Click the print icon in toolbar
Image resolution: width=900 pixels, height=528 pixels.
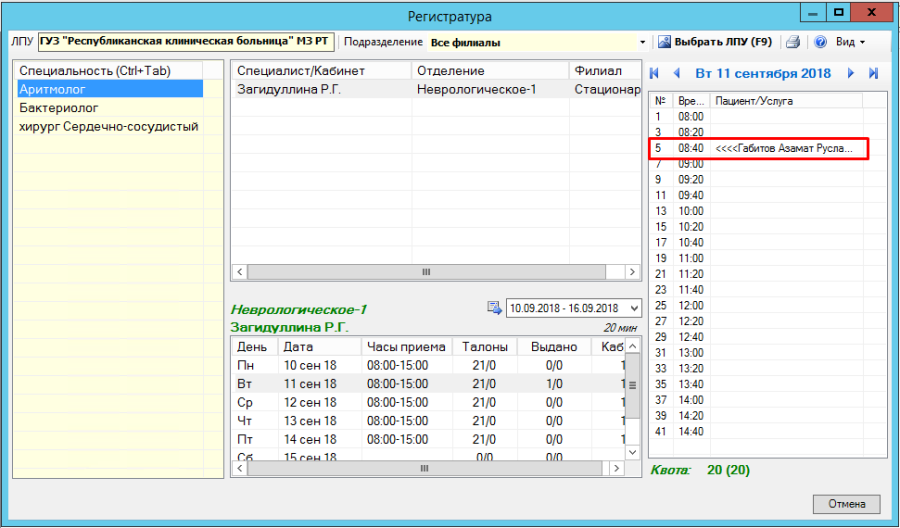click(x=793, y=42)
